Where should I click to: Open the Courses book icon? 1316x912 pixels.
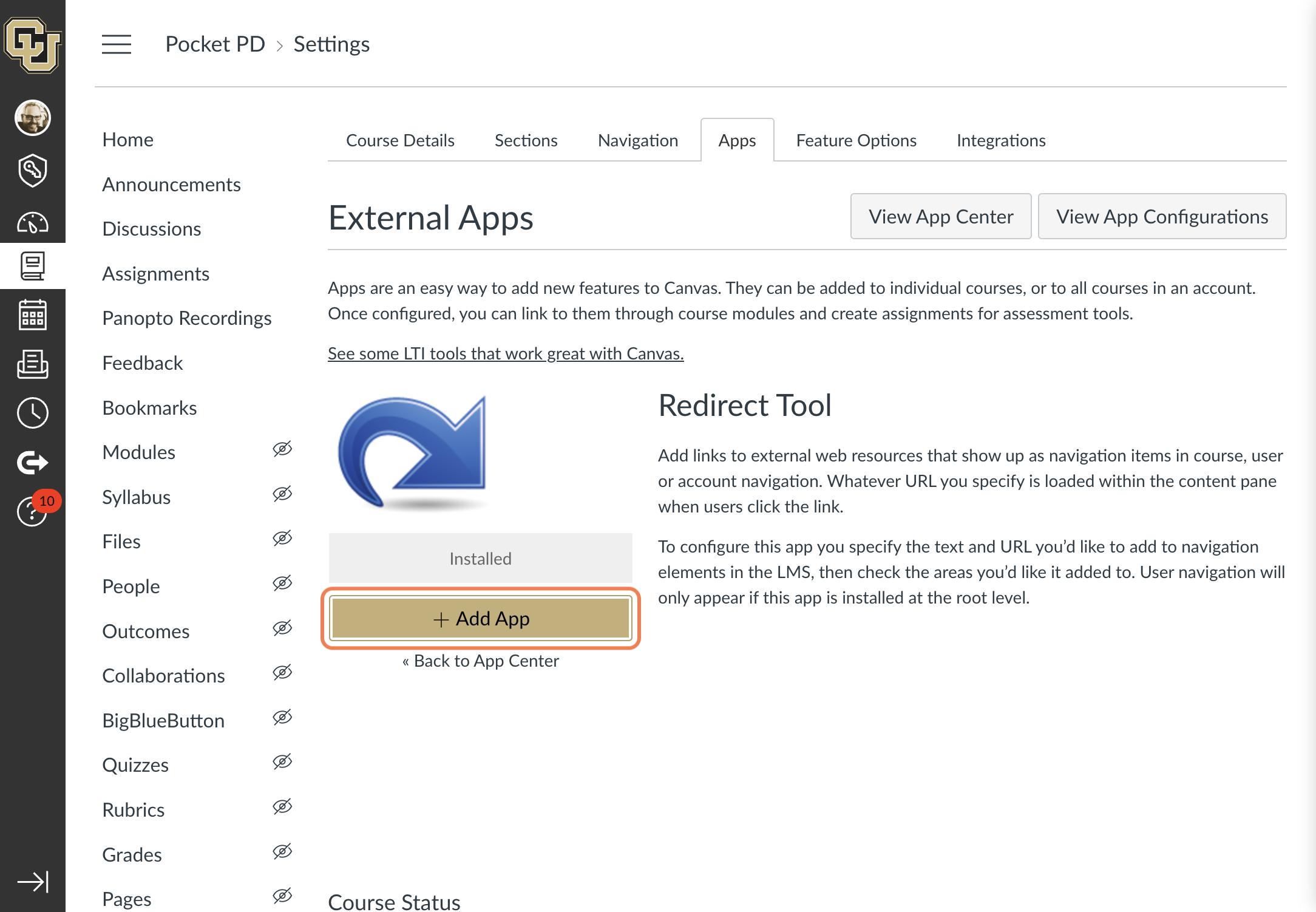click(32, 266)
